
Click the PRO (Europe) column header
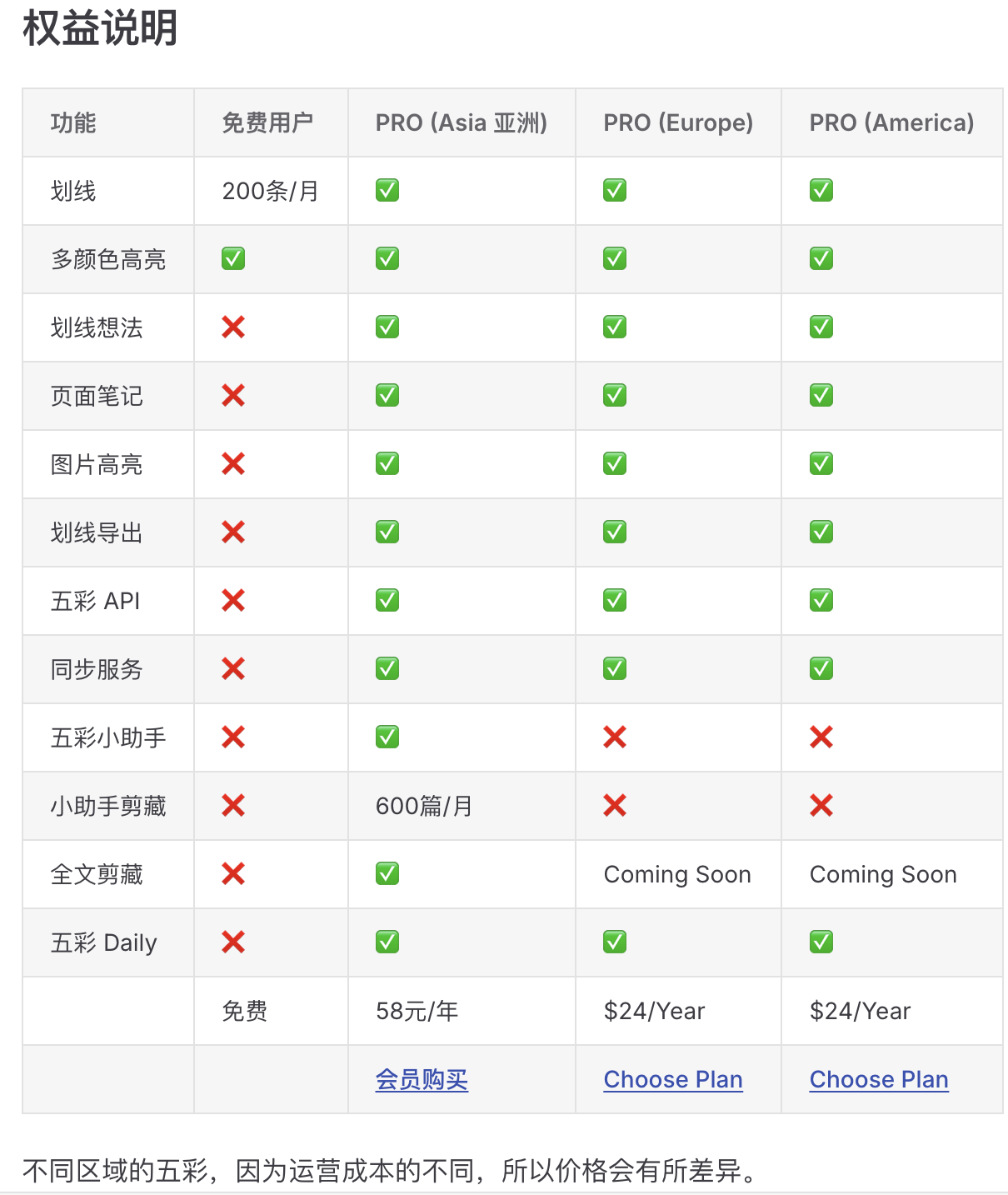coord(678,123)
